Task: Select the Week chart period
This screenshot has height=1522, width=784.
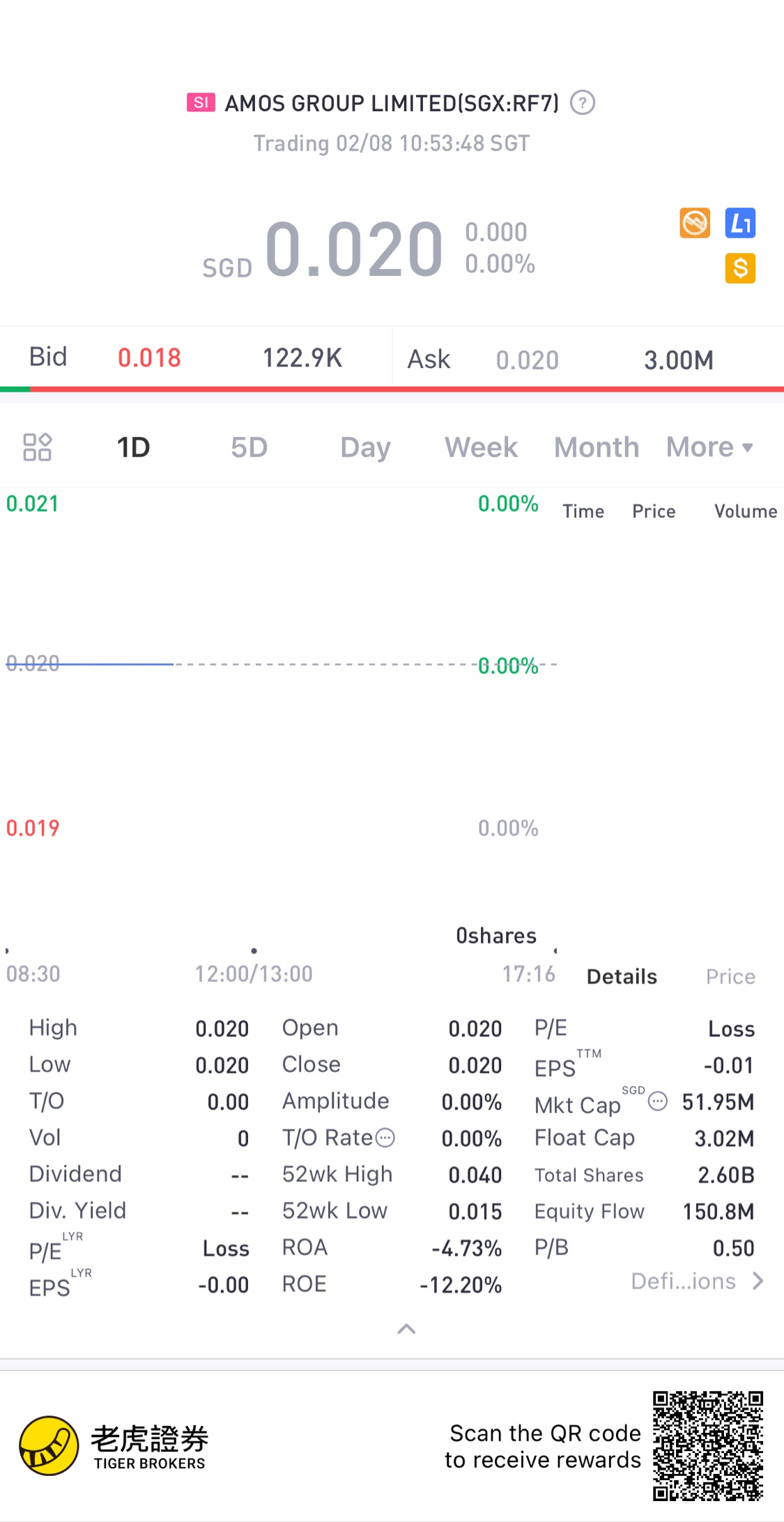Action: click(481, 447)
